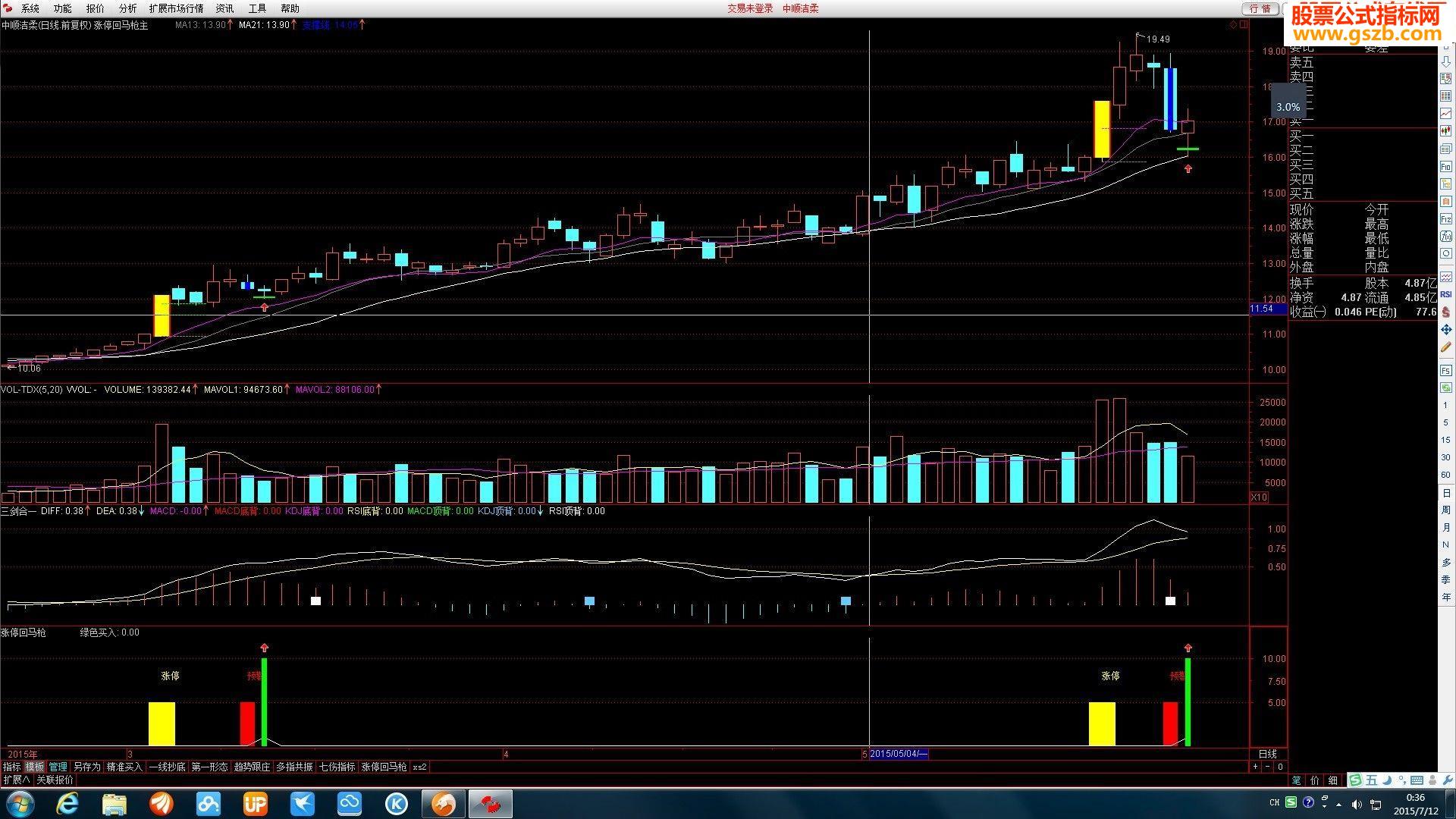Select the 60 minute period
The width and height of the screenshot is (1456, 819).
[x=1446, y=475]
